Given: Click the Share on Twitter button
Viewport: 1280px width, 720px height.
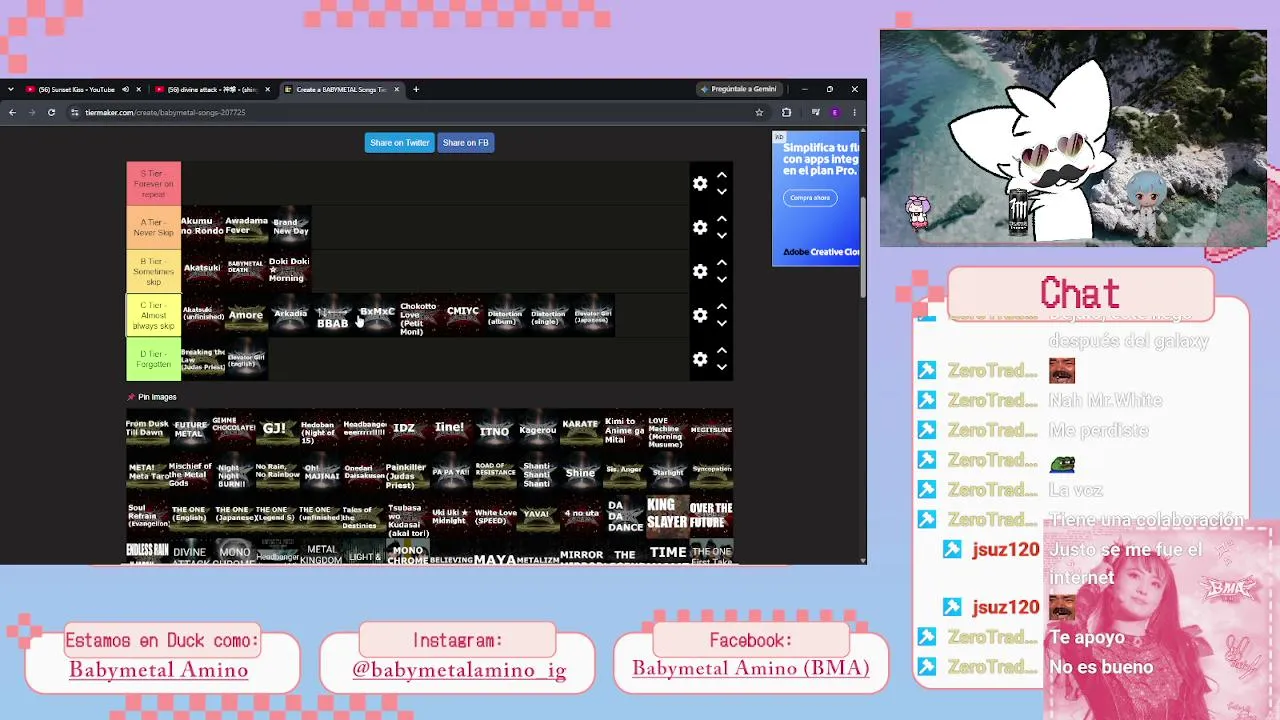Looking at the screenshot, I should [400, 143].
